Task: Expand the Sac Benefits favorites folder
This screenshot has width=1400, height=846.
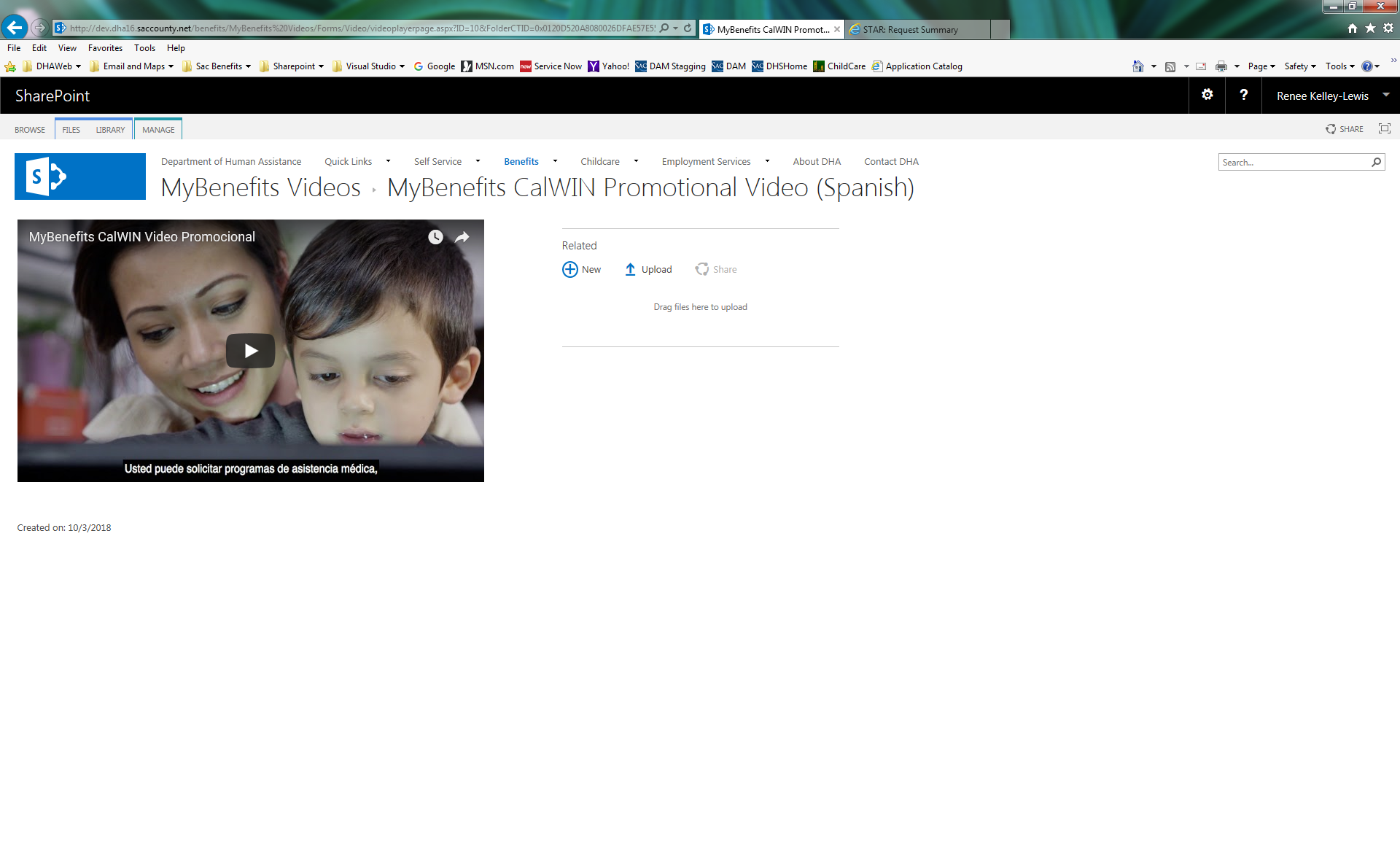Action: pyautogui.click(x=217, y=66)
